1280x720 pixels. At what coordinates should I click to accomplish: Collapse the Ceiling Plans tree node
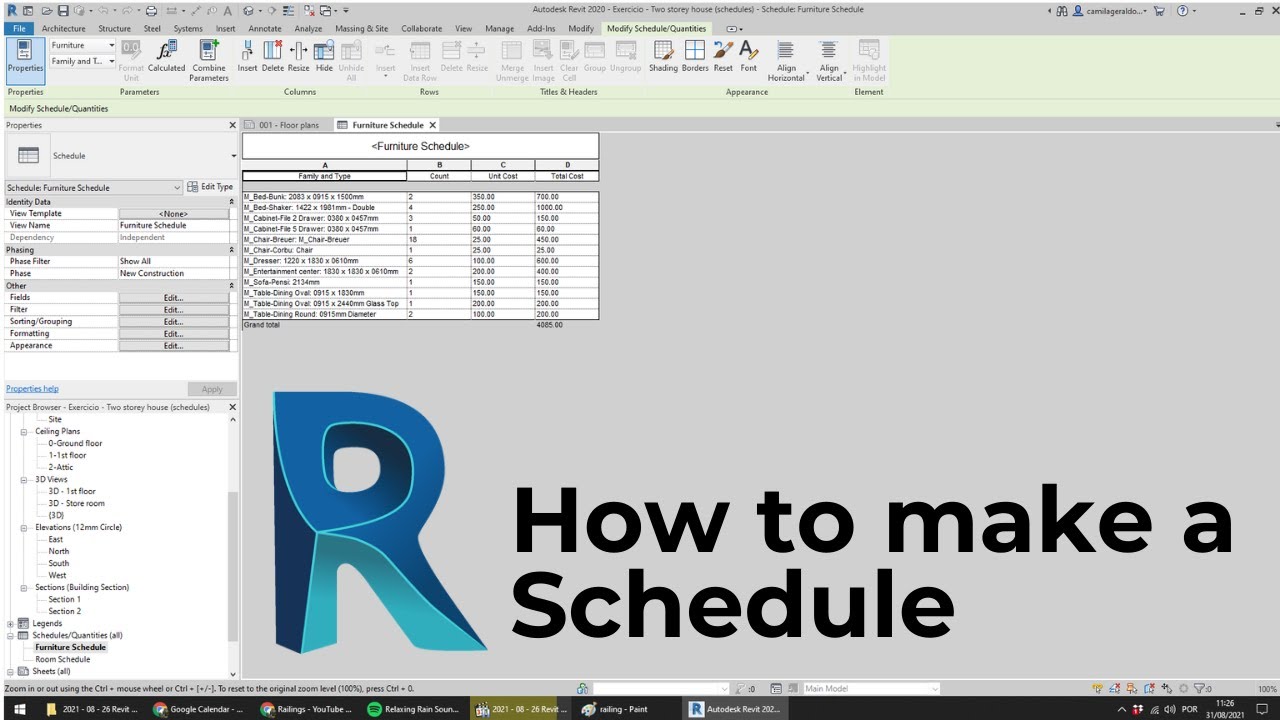(25, 432)
